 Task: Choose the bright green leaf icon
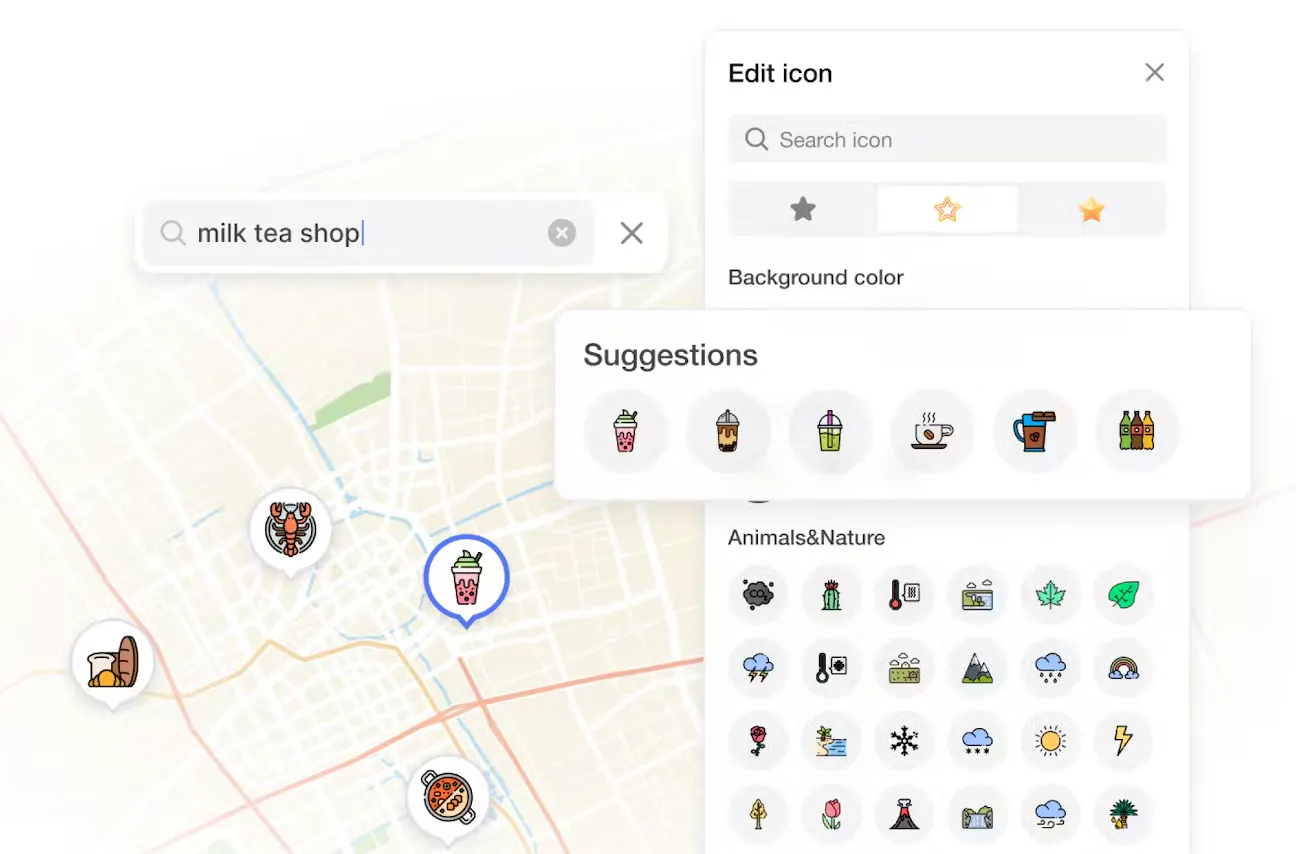pos(1123,595)
